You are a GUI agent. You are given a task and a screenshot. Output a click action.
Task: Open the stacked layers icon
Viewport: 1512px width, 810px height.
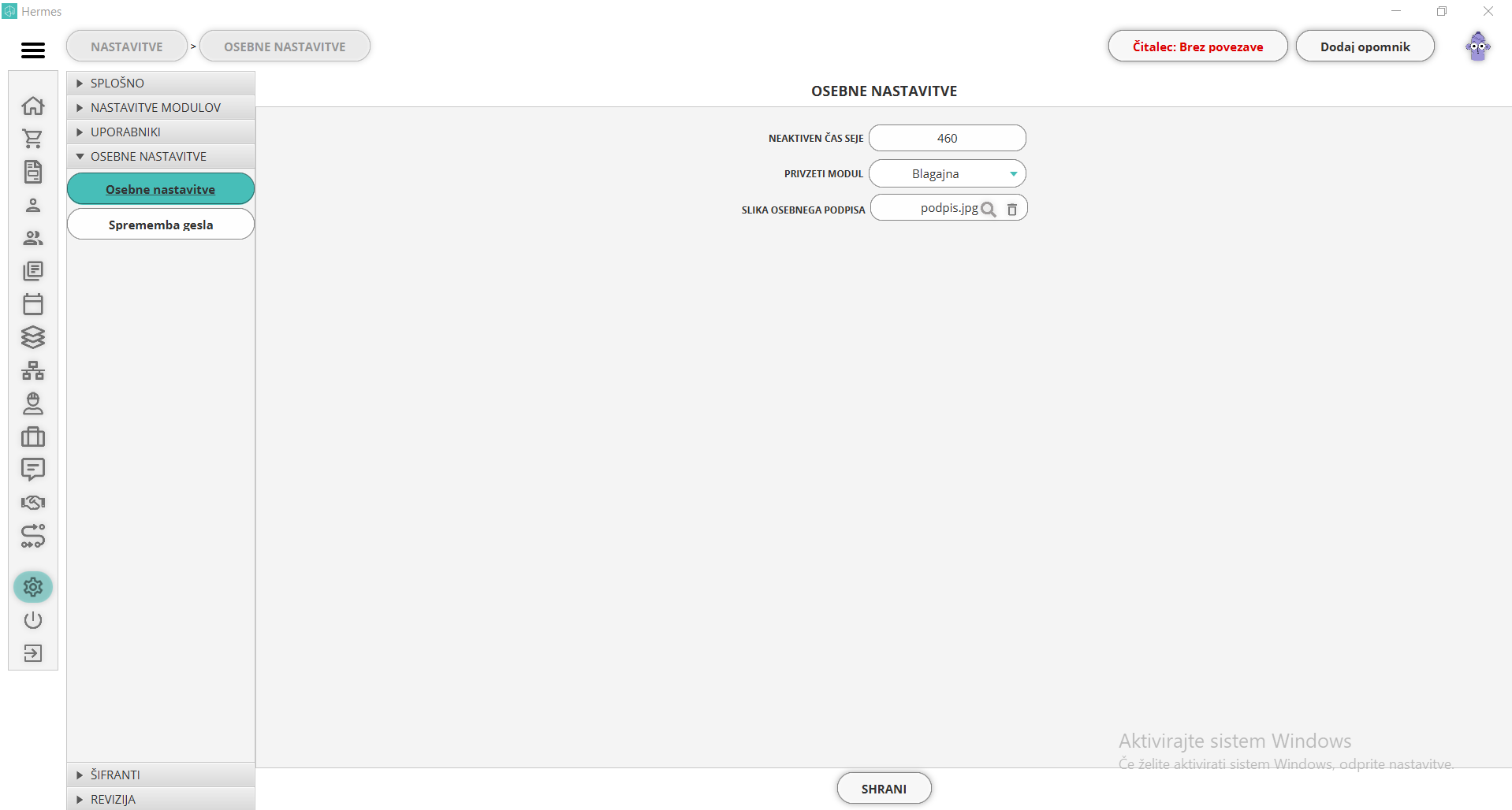pos(33,337)
